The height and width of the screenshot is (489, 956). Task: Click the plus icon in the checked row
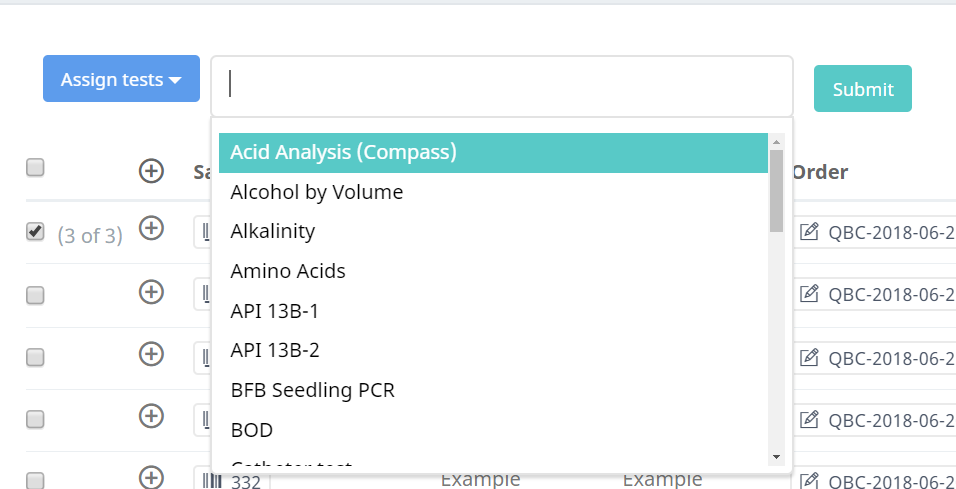click(x=151, y=229)
